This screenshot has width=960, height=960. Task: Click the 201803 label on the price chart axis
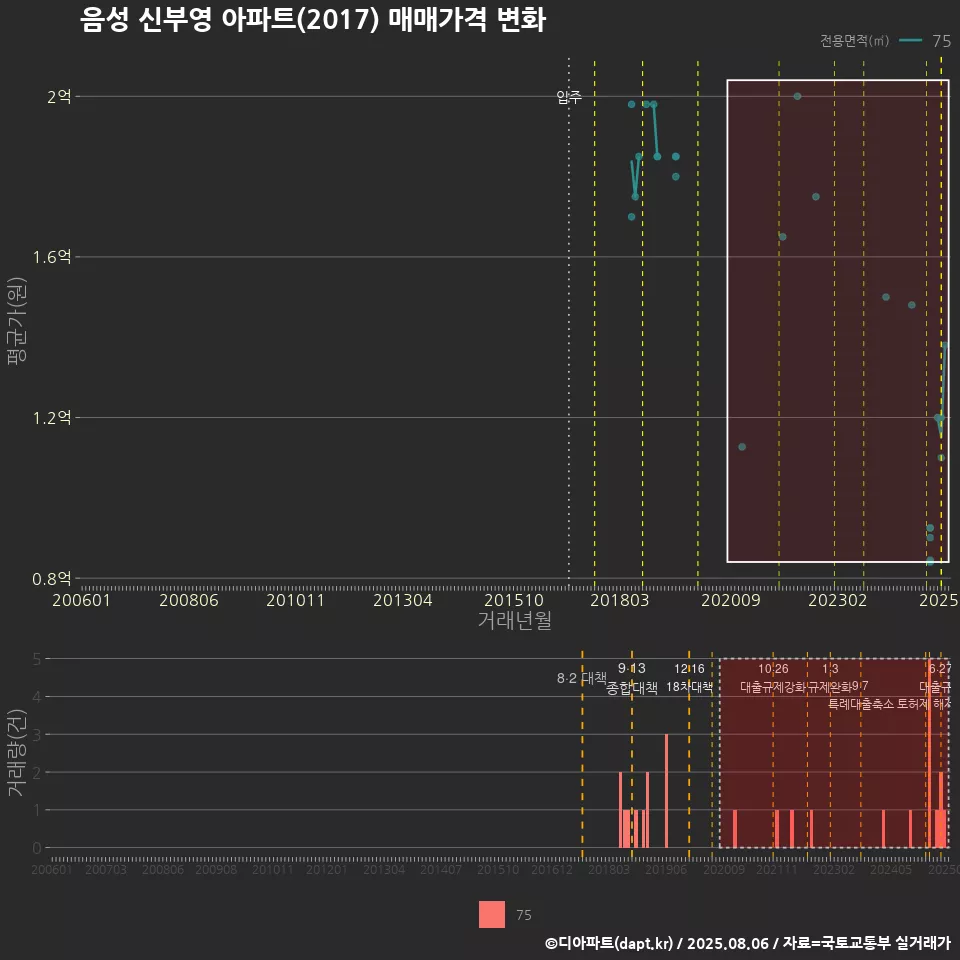coord(620,600)
